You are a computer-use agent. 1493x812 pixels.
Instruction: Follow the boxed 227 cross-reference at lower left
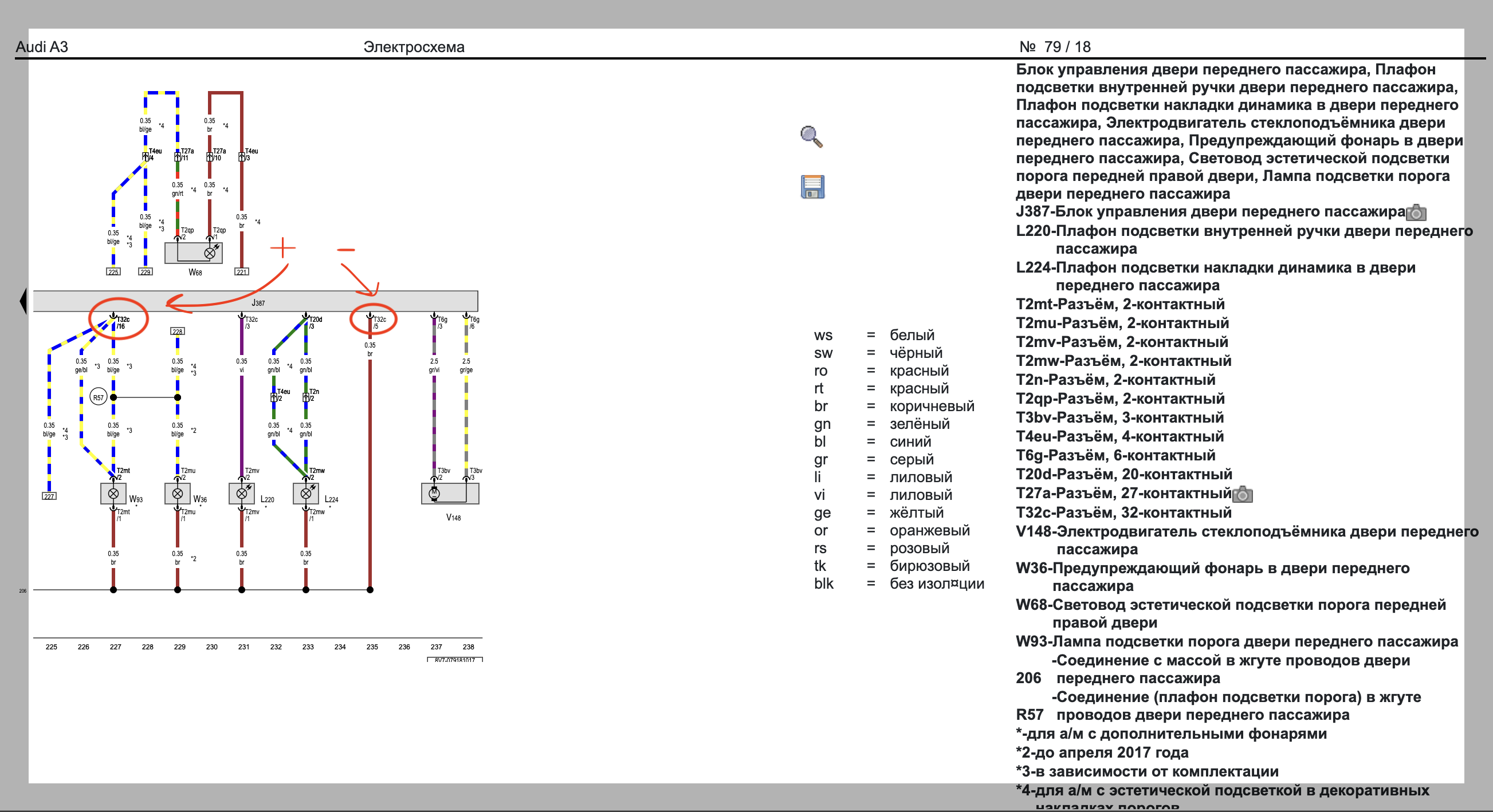coord(49,496)
